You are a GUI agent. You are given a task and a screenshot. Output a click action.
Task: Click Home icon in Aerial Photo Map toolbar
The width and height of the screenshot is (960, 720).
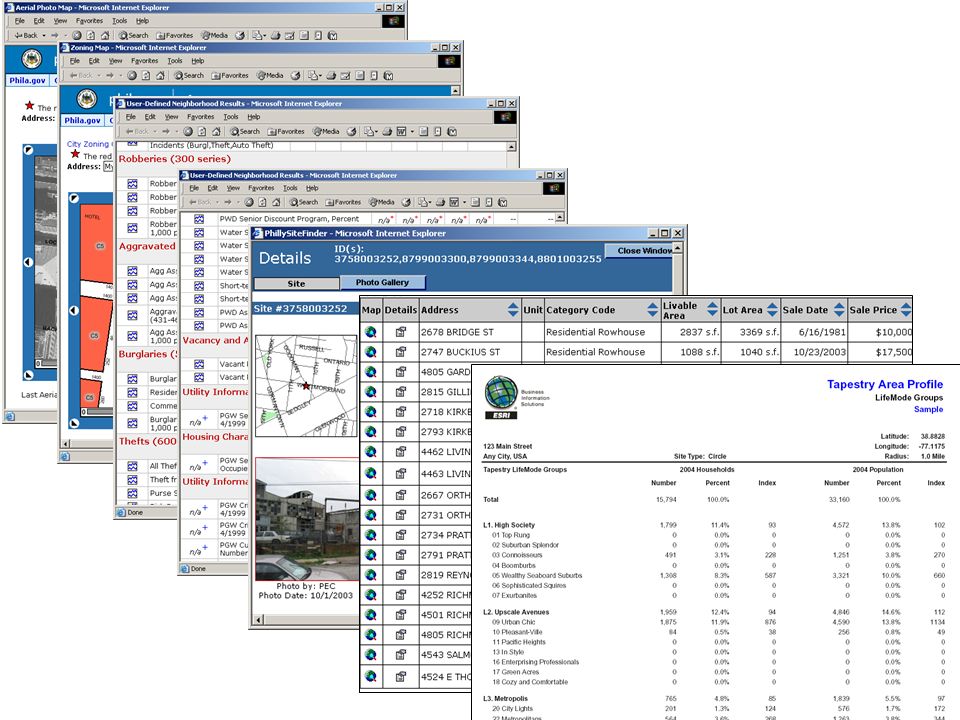tap(105, 36)
